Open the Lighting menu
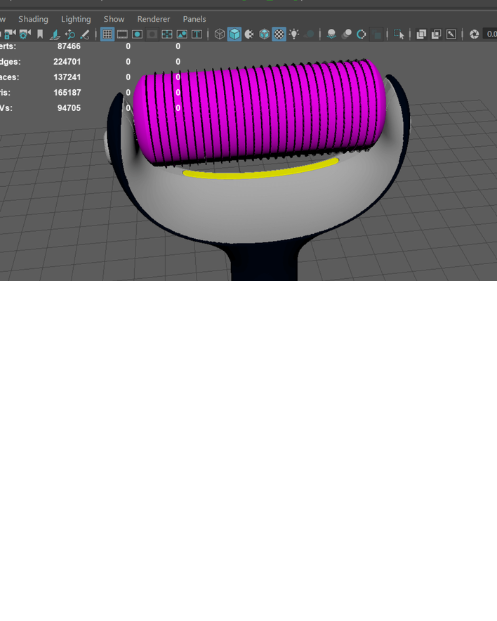497x621 pixels. tap(76, 19)
